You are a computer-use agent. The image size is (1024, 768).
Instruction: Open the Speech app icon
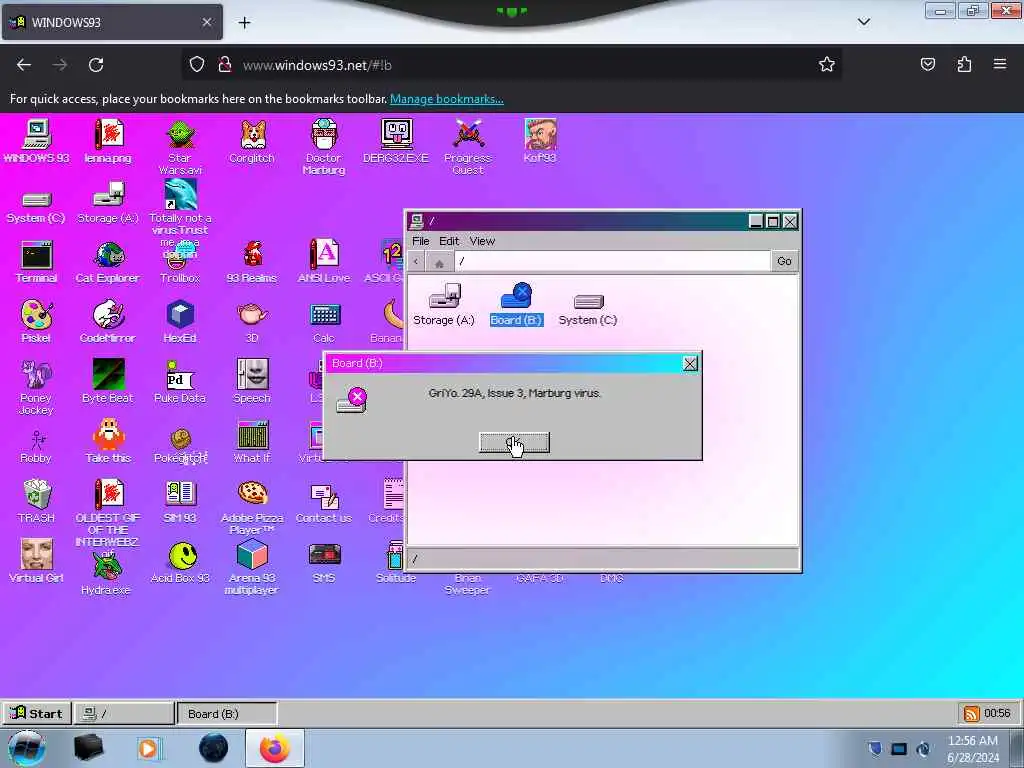tap(252, 382)
